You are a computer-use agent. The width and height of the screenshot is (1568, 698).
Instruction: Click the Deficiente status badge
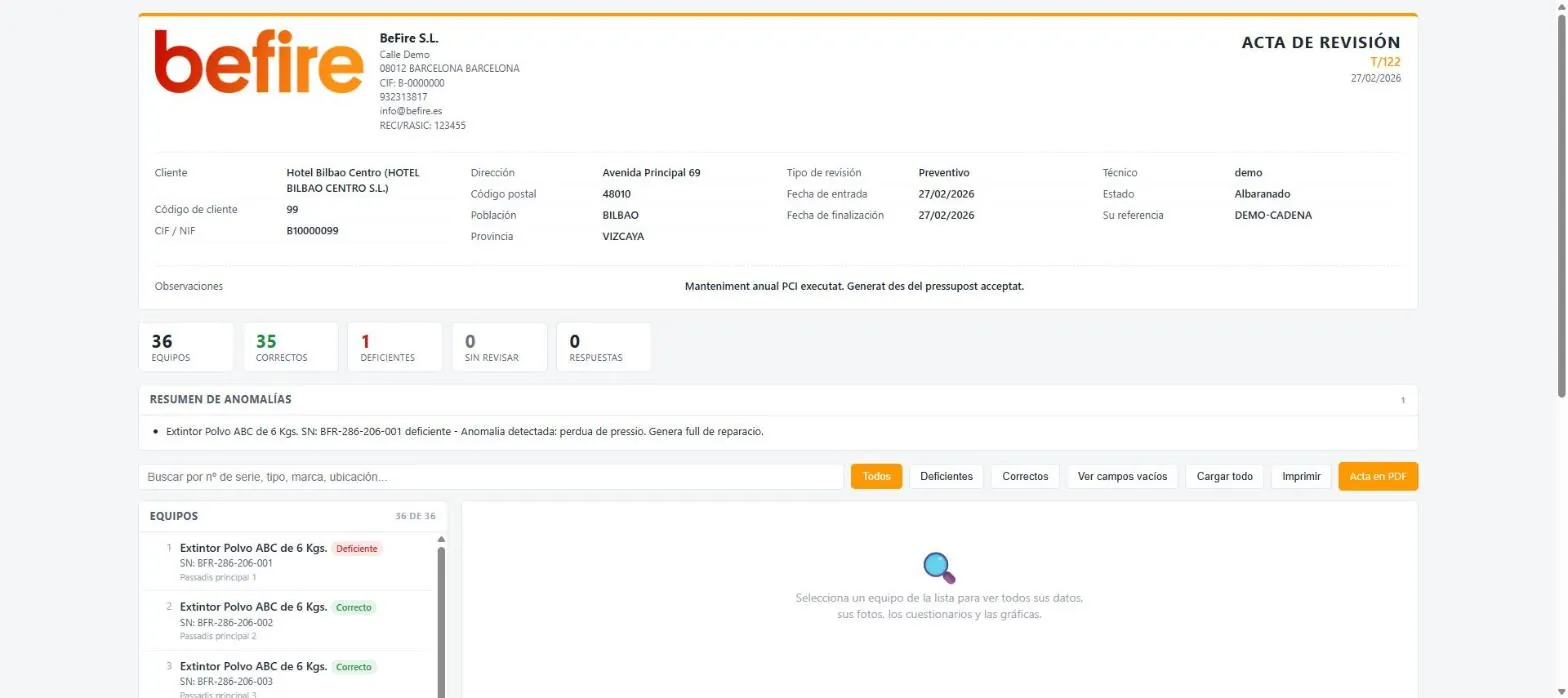pos(357,549)
